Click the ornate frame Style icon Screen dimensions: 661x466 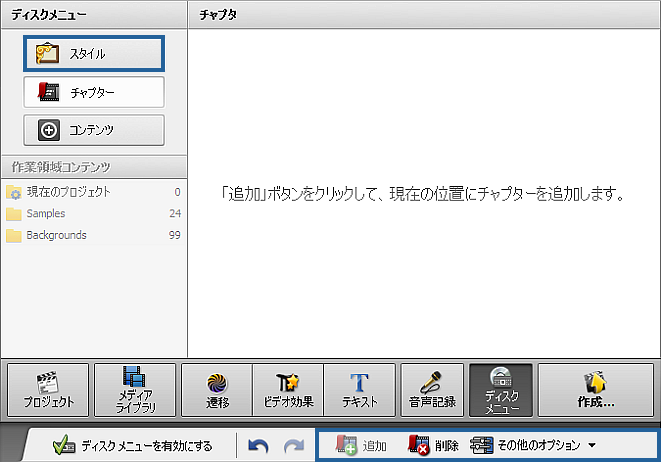point(47,54)
